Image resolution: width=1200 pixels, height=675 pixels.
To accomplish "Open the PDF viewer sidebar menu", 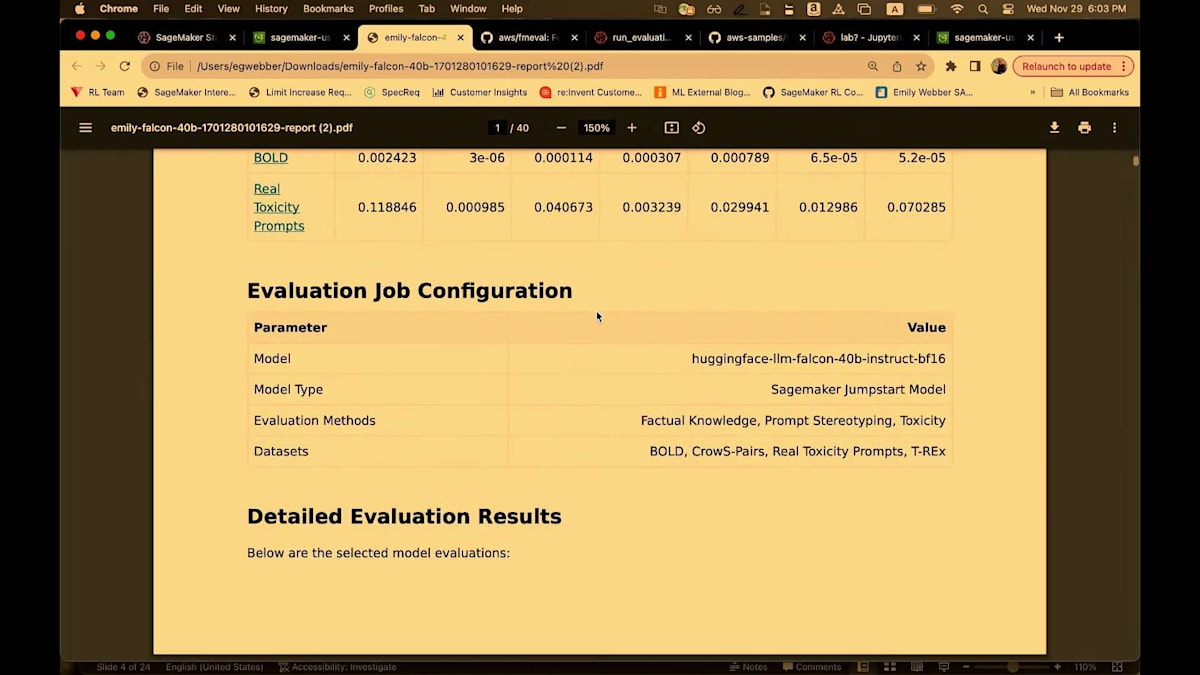I will pos(86,128).
